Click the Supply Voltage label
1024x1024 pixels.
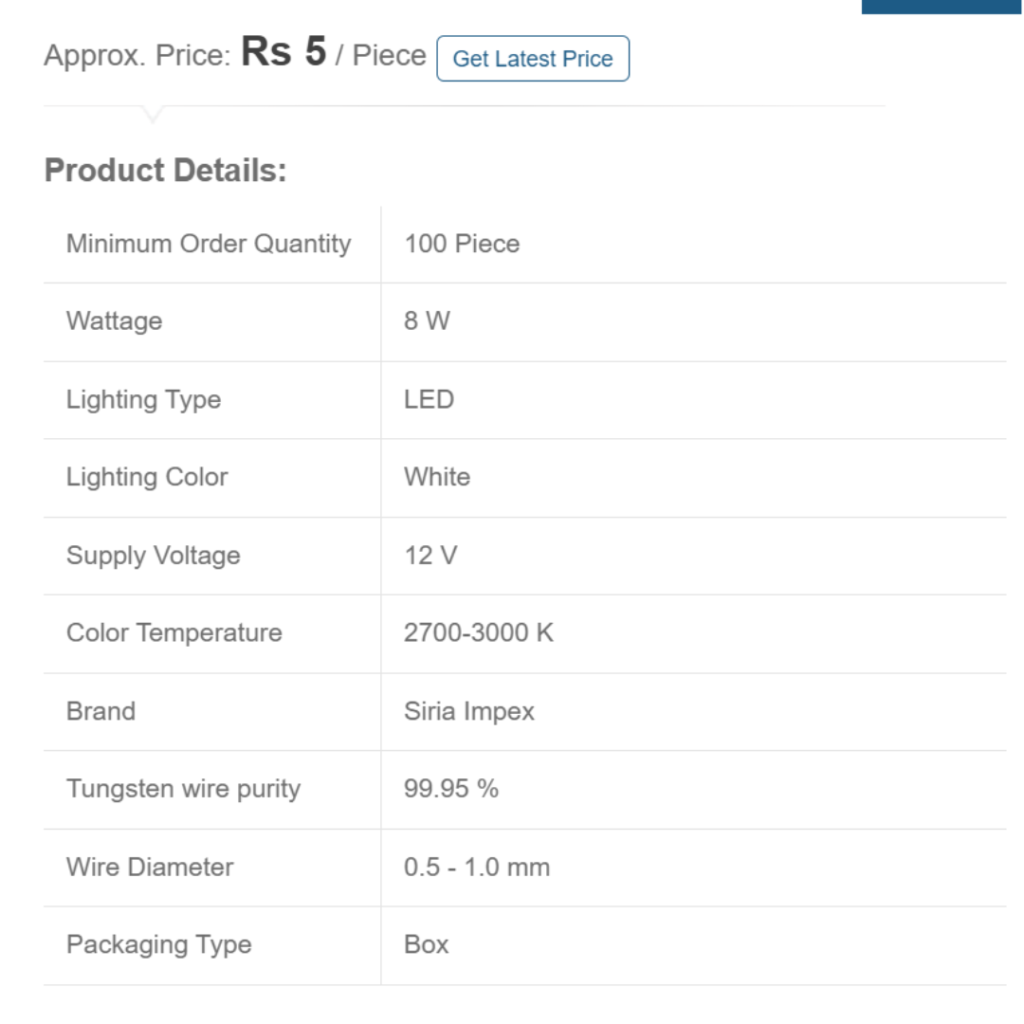point(153,555)
